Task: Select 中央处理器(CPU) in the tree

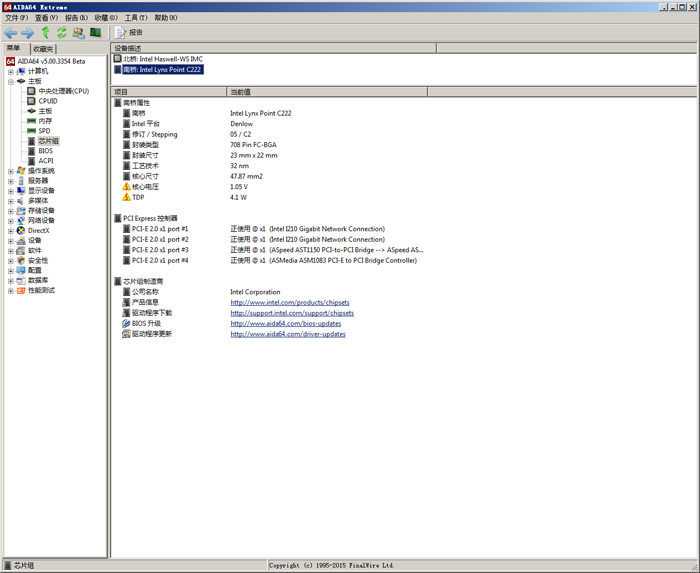Action: pyautogui.click(x=64, y=91)
